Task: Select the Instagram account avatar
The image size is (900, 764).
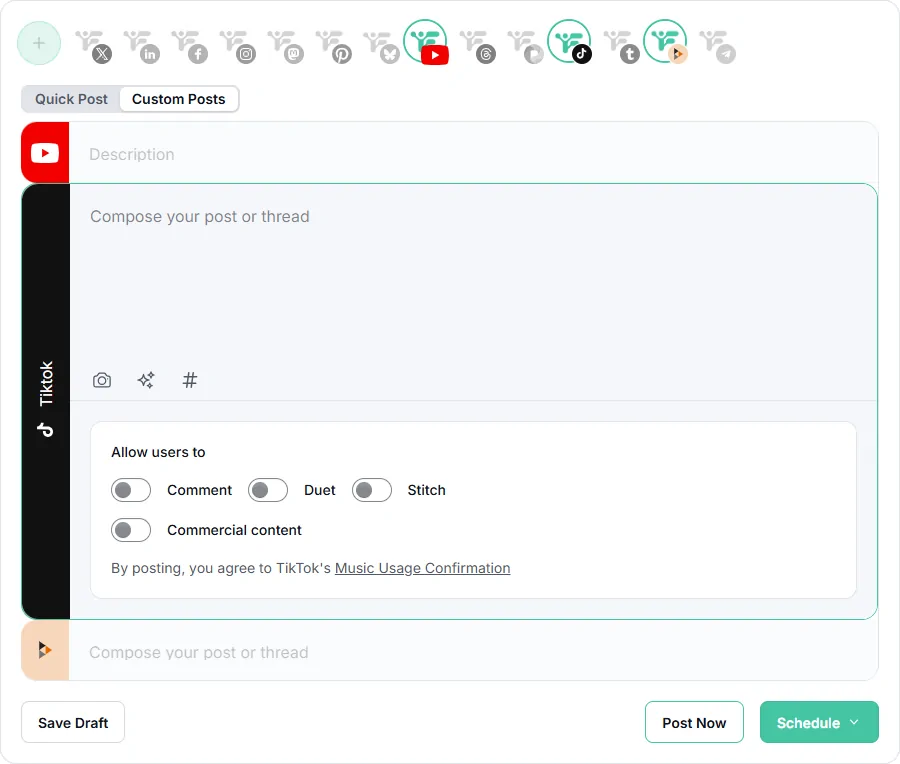Action: tap(238, 46)
